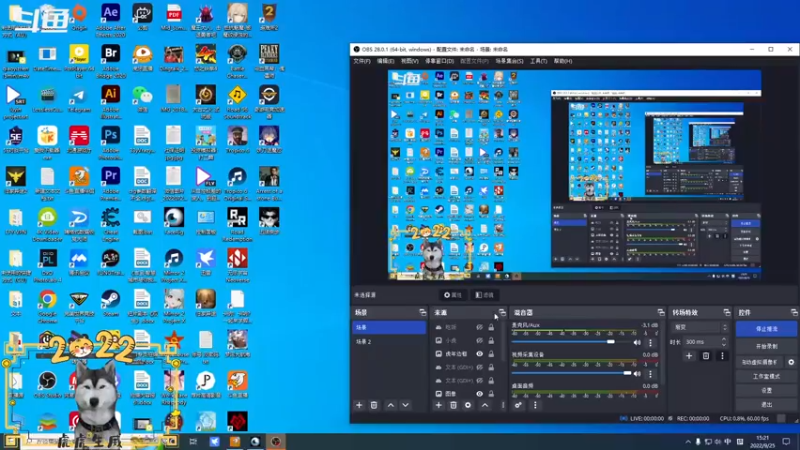
Task: Open advanced audio properties gear in mixer
Action: click(518, 405)
